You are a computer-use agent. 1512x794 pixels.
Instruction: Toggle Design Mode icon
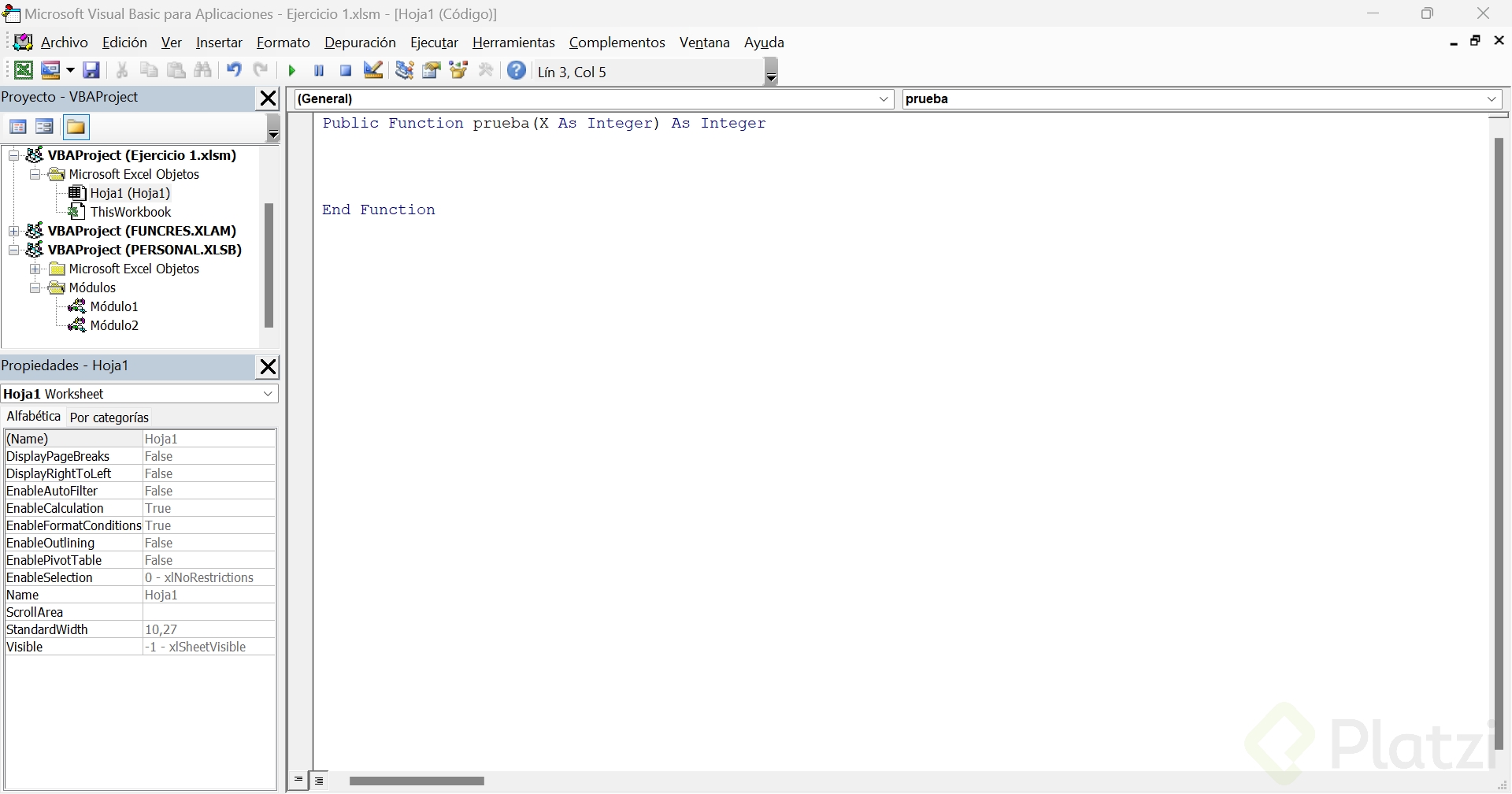click(373, 71)
